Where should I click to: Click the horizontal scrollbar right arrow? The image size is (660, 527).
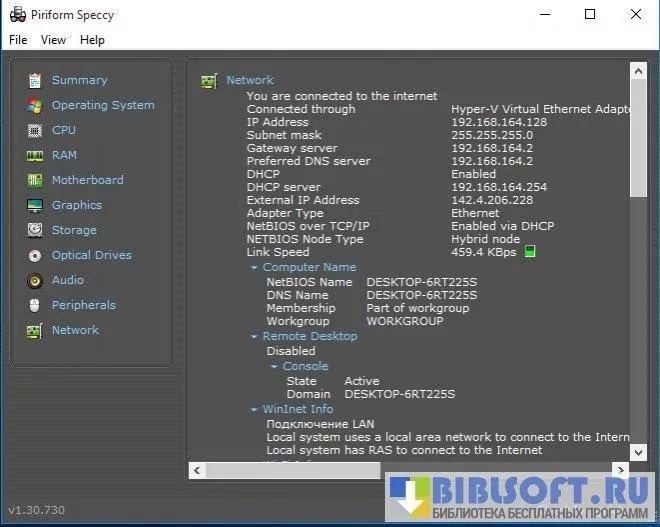pos(622,469)
